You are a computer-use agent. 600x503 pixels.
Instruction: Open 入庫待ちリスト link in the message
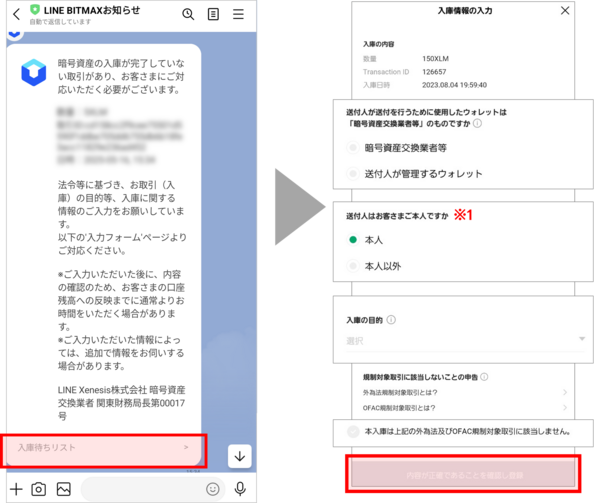[103, 448]
